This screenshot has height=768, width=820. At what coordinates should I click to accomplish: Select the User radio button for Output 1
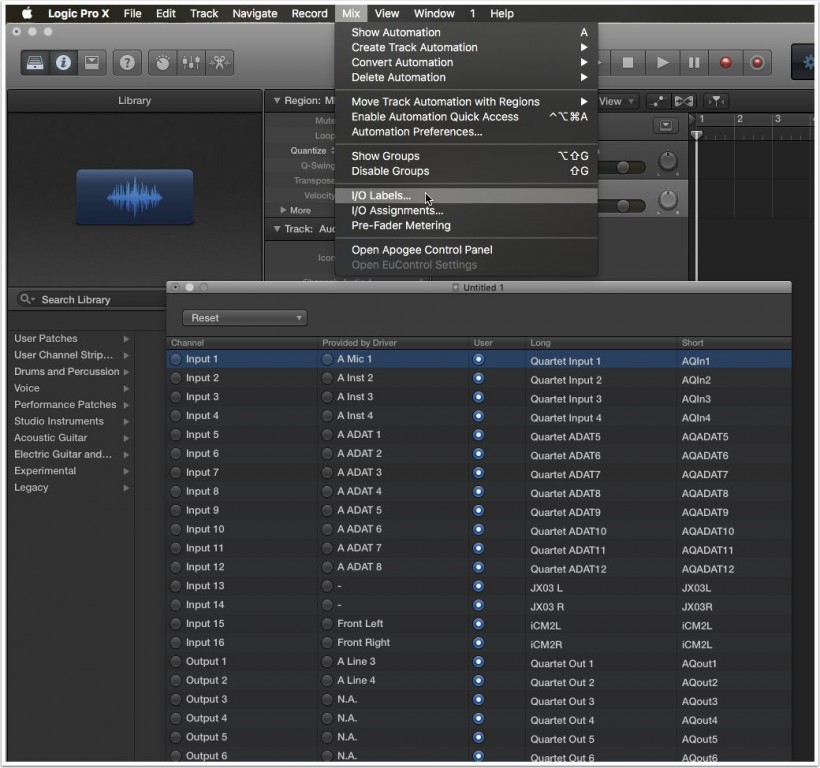[x=478, y=661]
